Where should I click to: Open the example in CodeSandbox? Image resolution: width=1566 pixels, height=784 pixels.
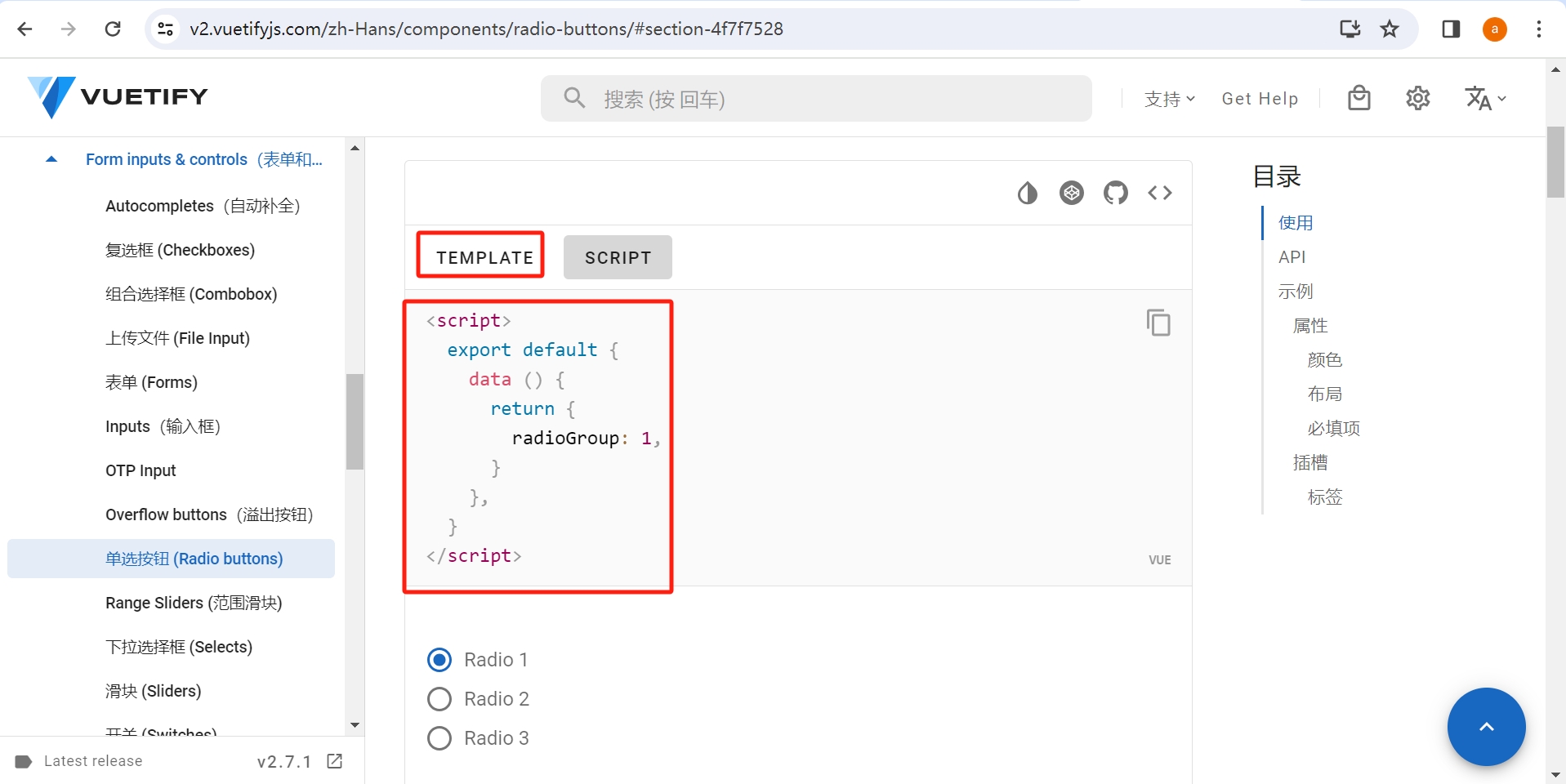pyautogui.click(x=1071, y=193)
